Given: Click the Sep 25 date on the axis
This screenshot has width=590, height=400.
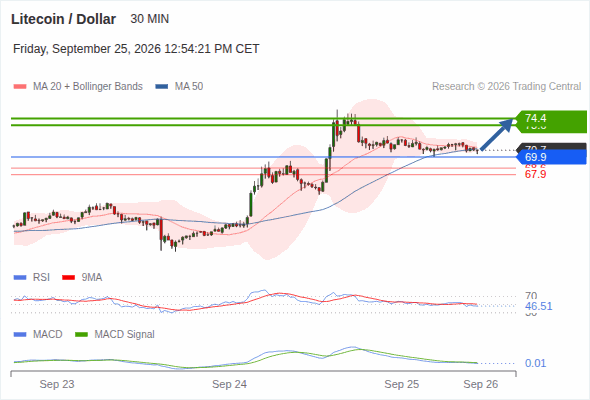Looking at the screenshot, I should (401, 384).
